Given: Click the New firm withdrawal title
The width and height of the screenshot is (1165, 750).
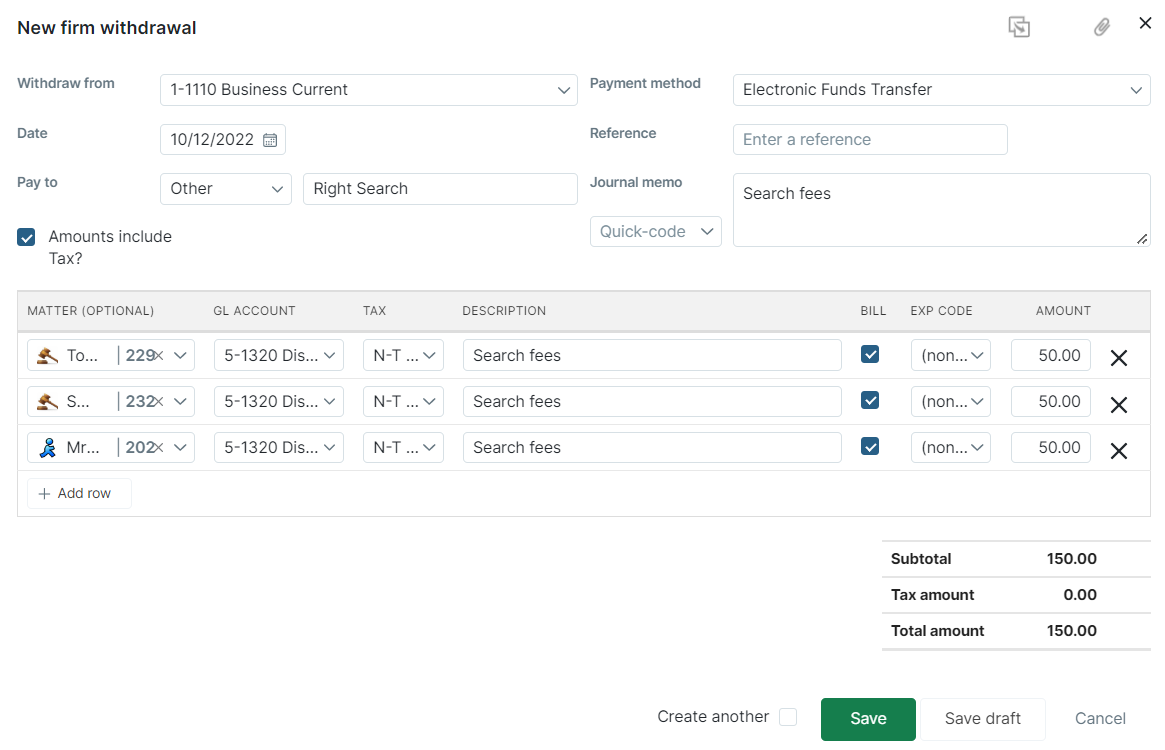Looking at the screenshot, I should coord(107,28).
